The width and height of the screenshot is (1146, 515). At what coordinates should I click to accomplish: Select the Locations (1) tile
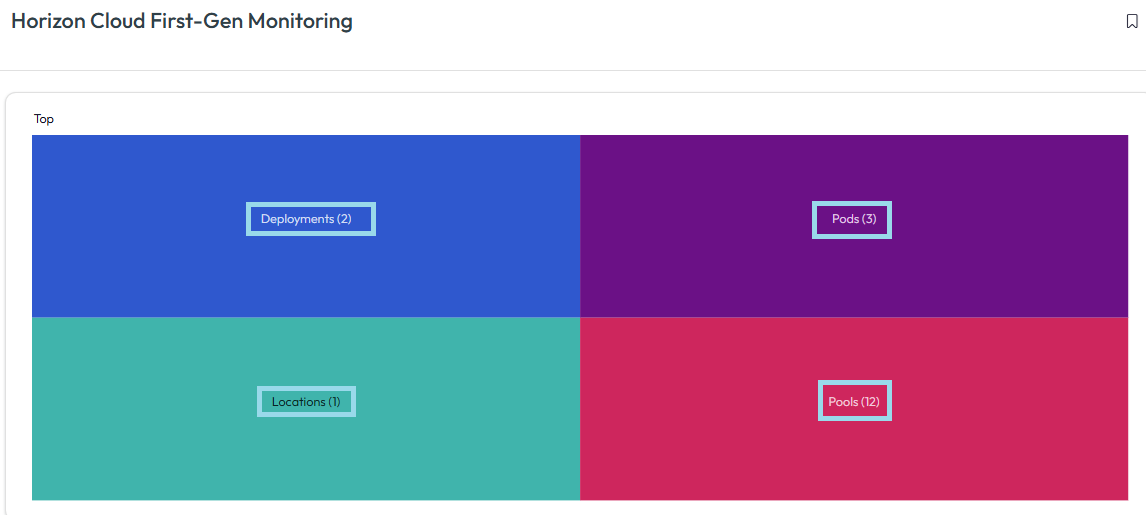pyautogui.click(x=306, y=408)
